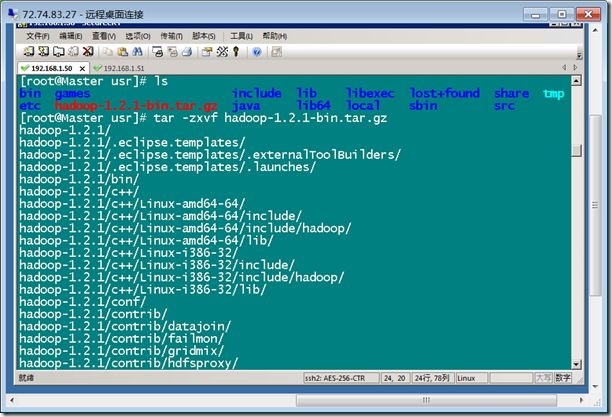Viewport: 612px width, 417px height.
Task: Click the Quick Connect toolbar icon
Action: pyautogui.click(x=43, y=52)
